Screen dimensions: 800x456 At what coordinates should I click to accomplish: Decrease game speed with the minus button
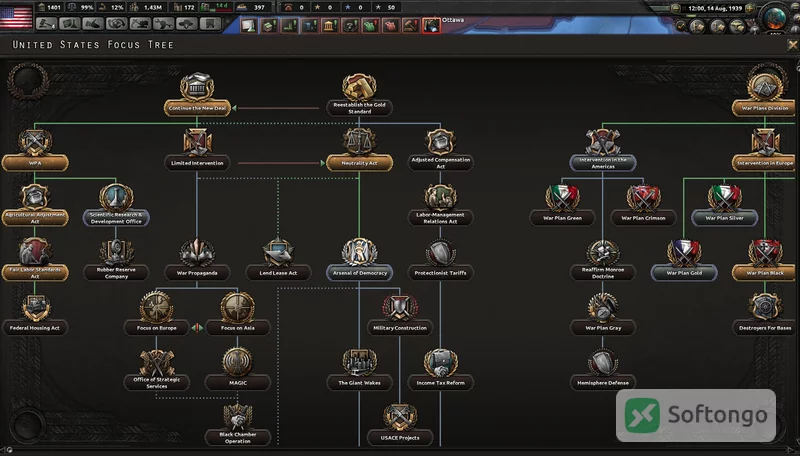tap(676, 8)
